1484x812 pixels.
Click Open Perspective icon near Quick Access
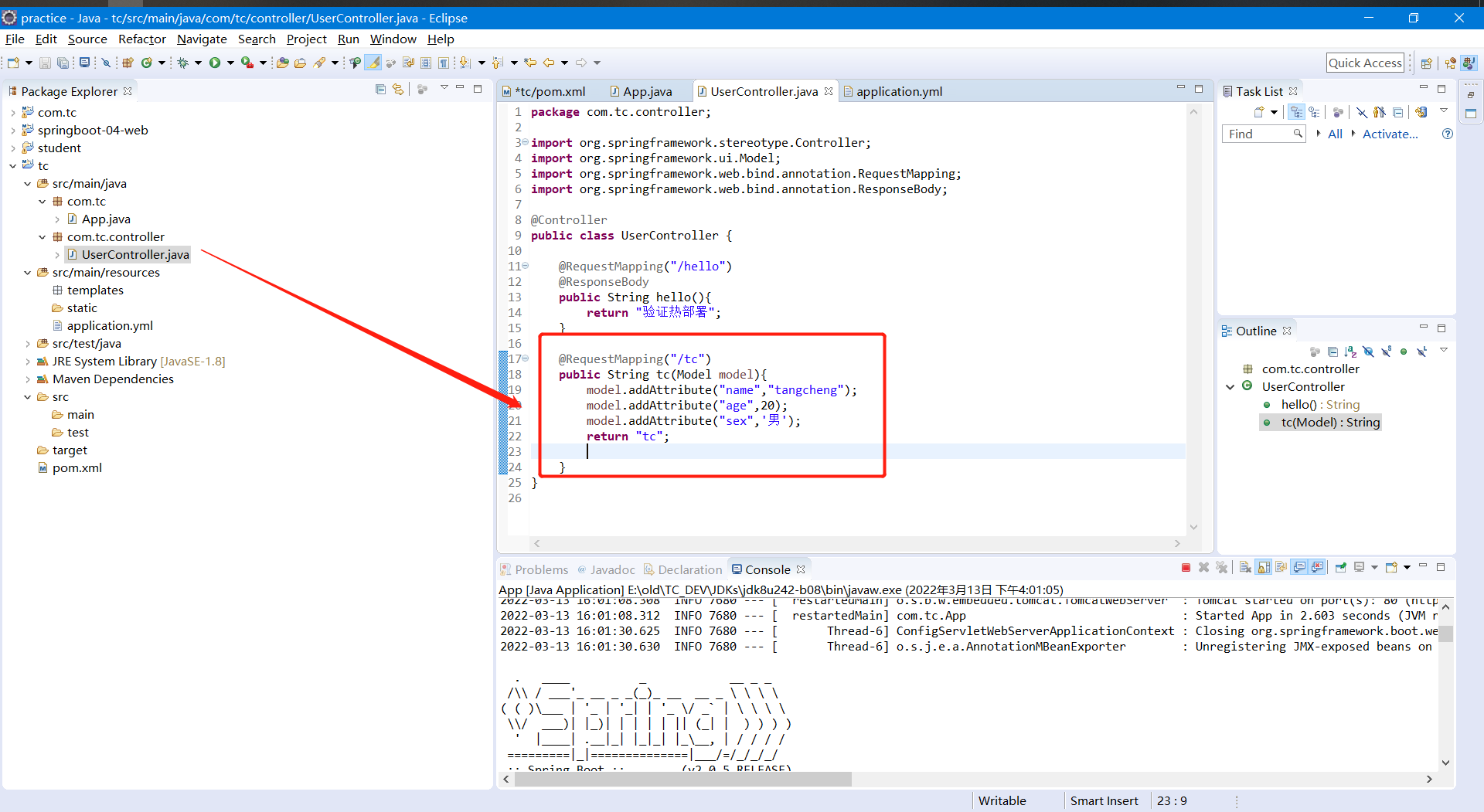(x=1427, y=63)
